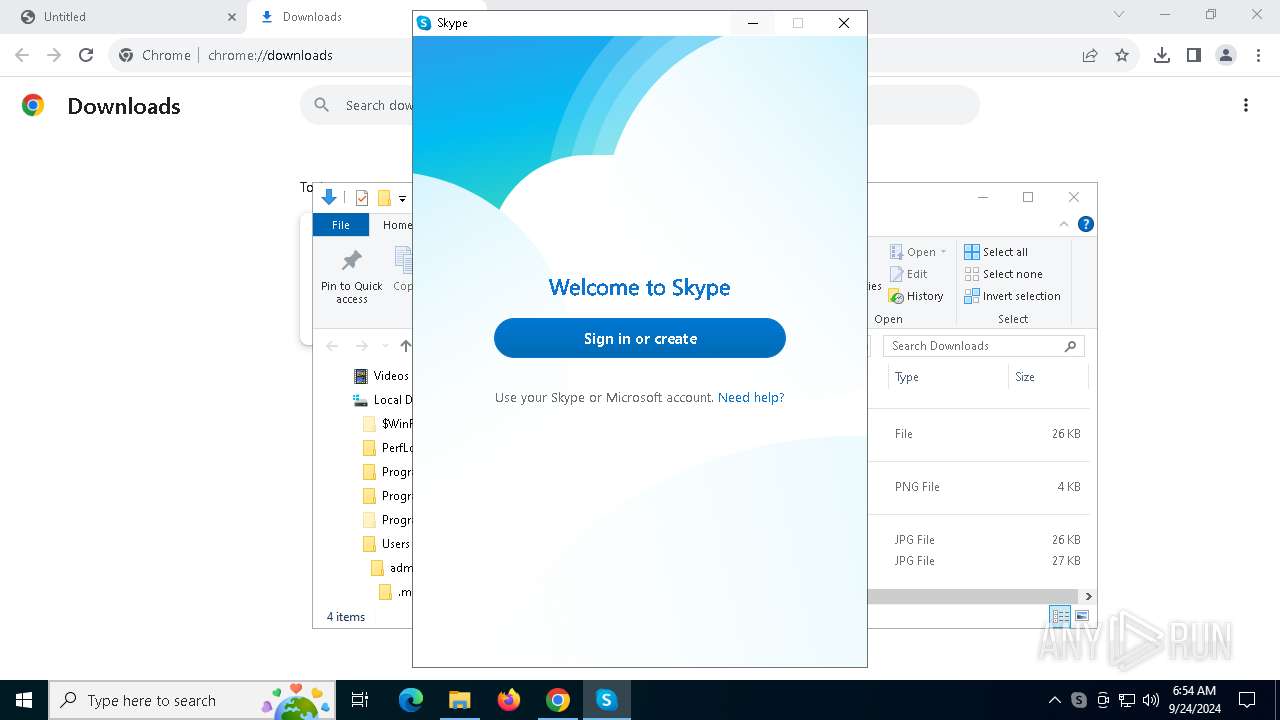Show hidden tray icons chevron
The width and height of the screenshot is (1280, 720).
pyautogui.click(x=1055, y=700)
